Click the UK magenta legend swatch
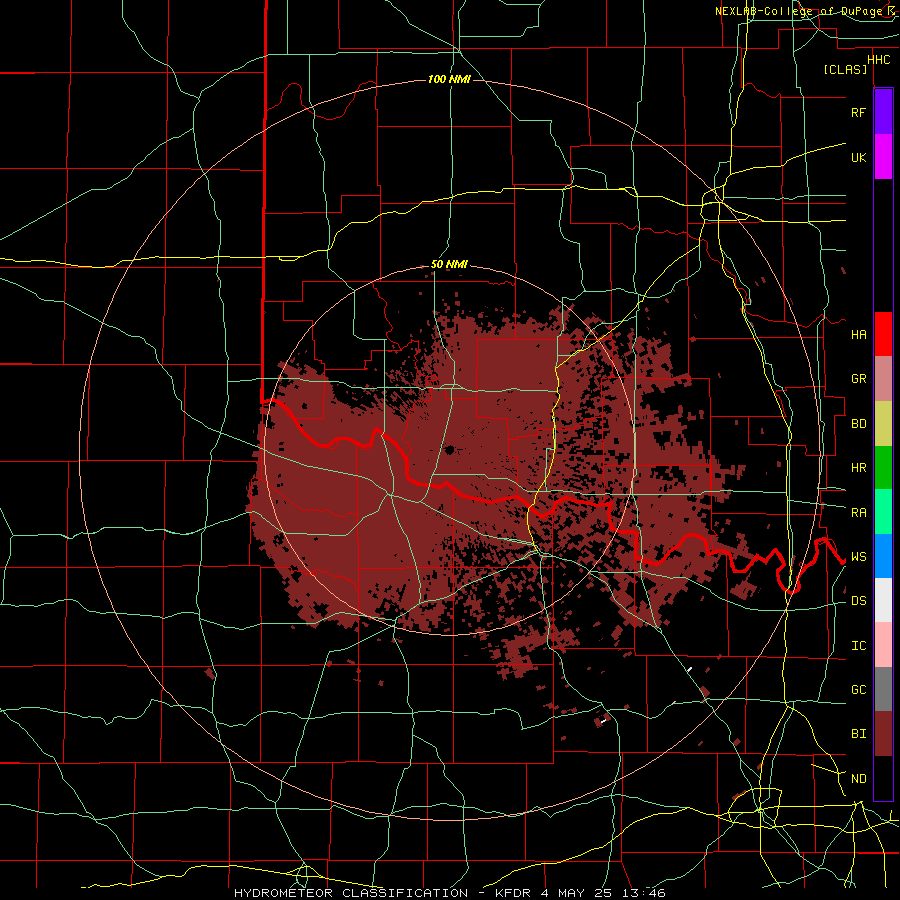900x900 pixels. click(883, 157)
